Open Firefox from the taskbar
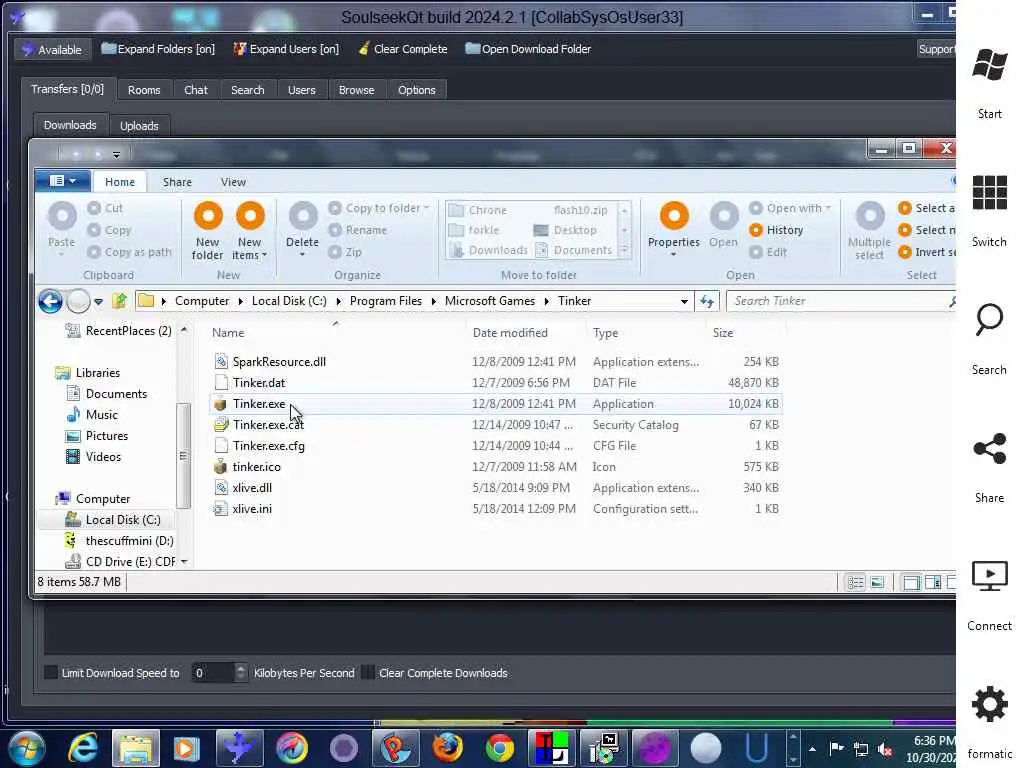Viewport: 1024px width, 768px height. pos(447,748)
